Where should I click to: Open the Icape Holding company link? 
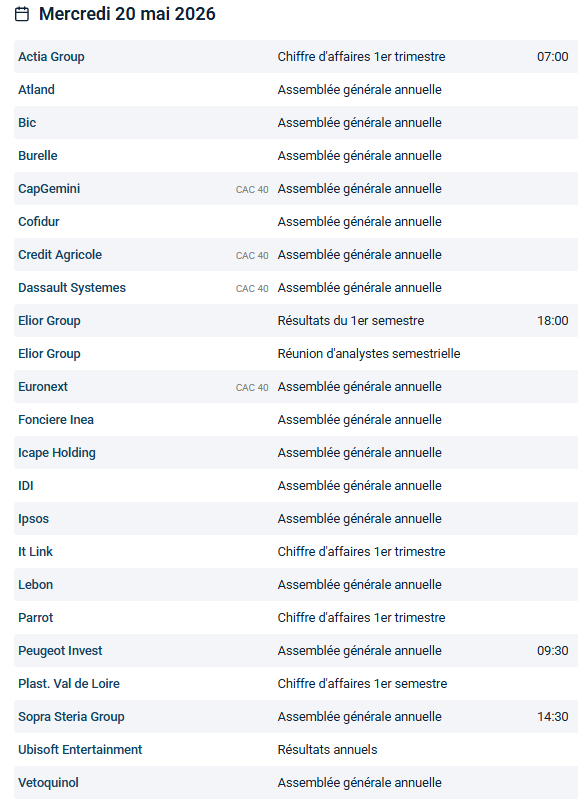click(x=57, y=453)
